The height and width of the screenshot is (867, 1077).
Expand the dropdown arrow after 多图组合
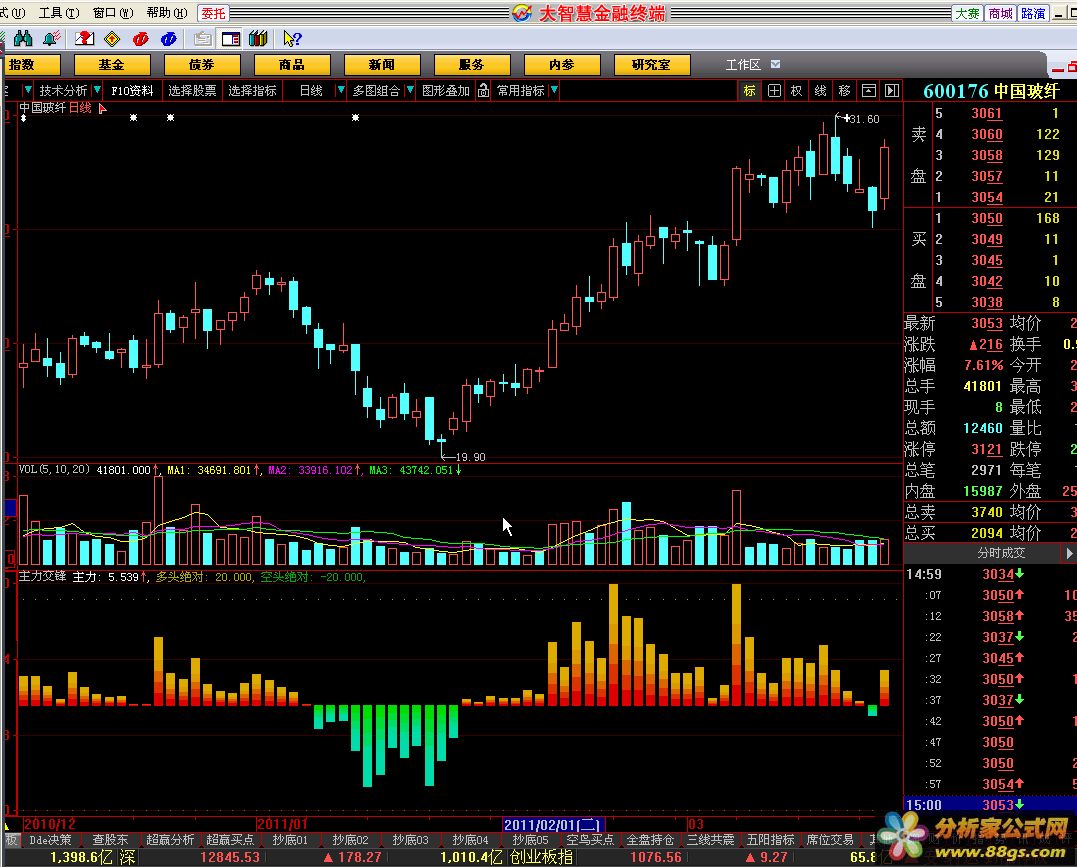410,90
